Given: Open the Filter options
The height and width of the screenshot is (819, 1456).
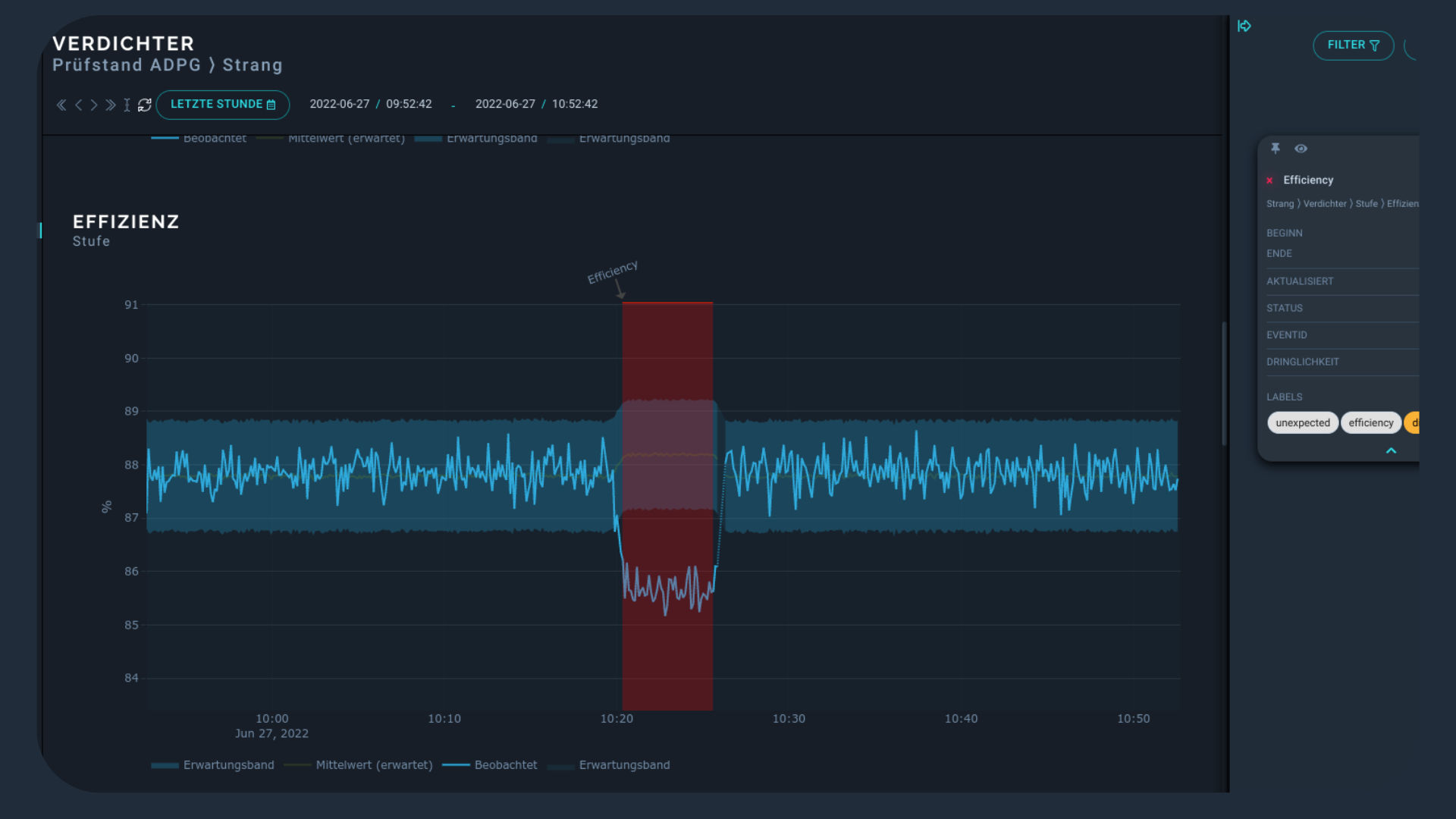Looking at the screenshot, I should [x=1353, y=45].
